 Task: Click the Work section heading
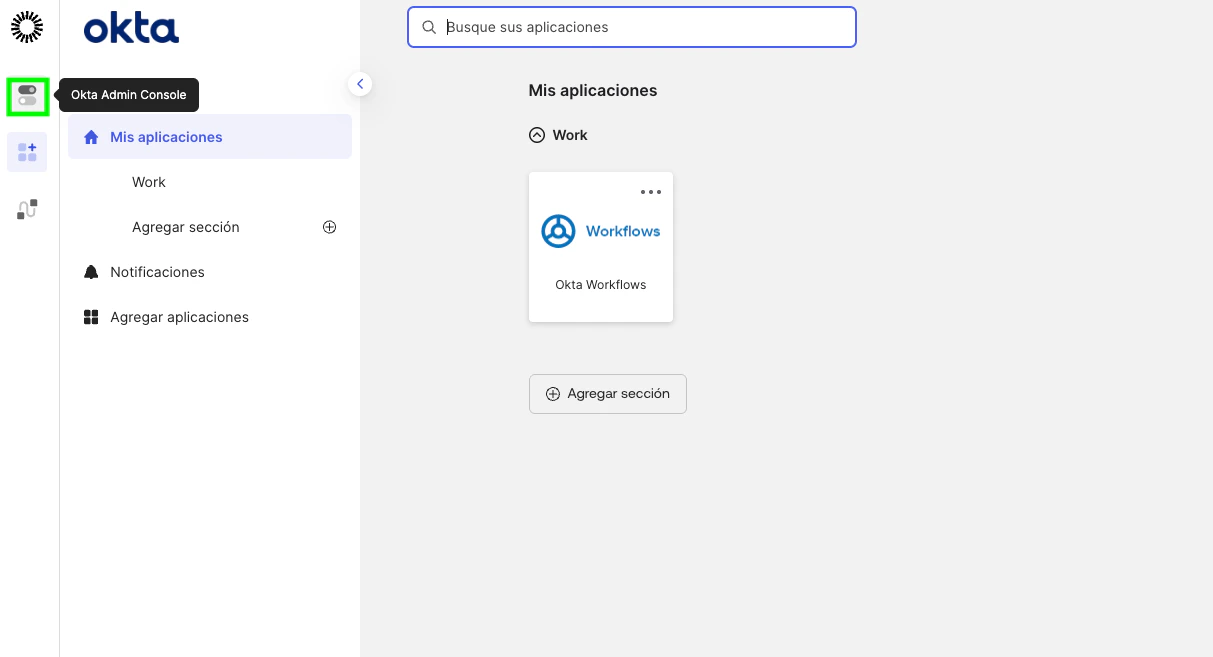point(570,135)
